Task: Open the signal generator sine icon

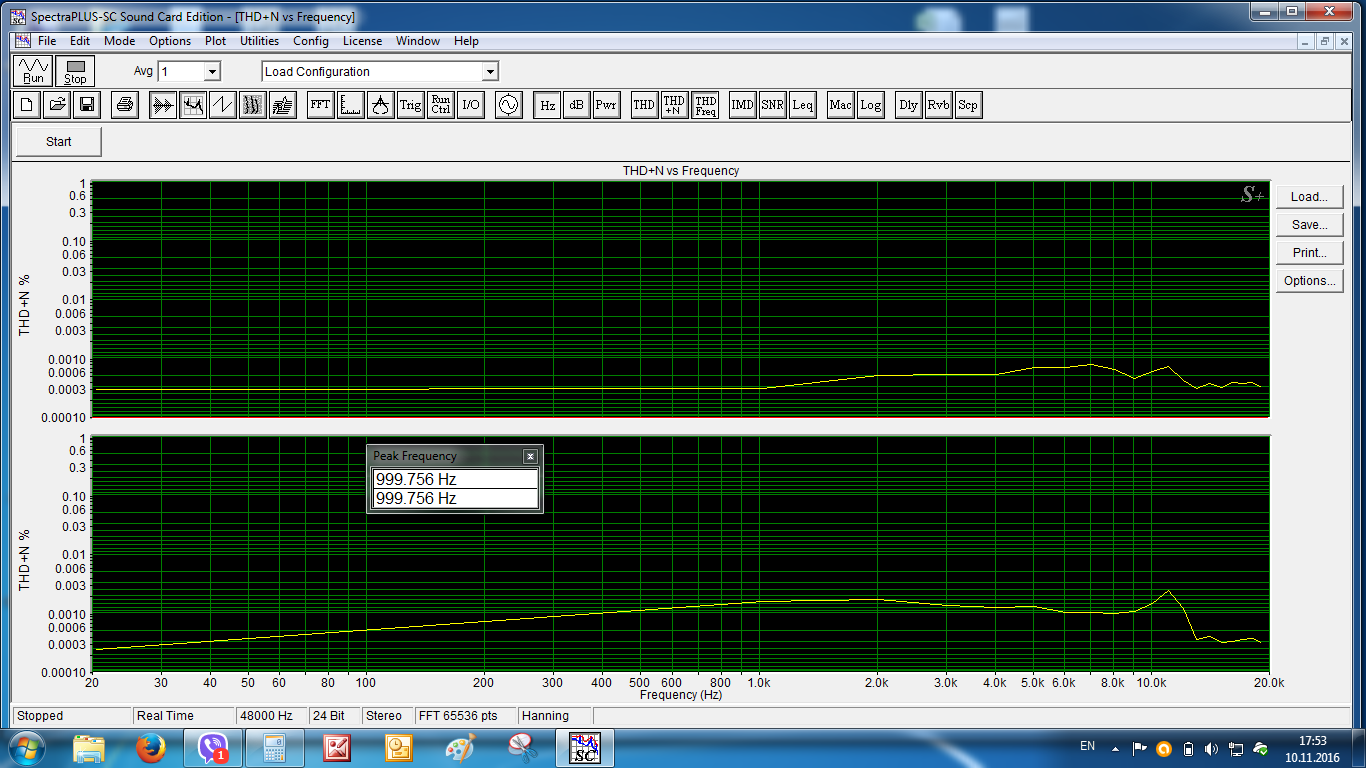Action: [509, 104]
